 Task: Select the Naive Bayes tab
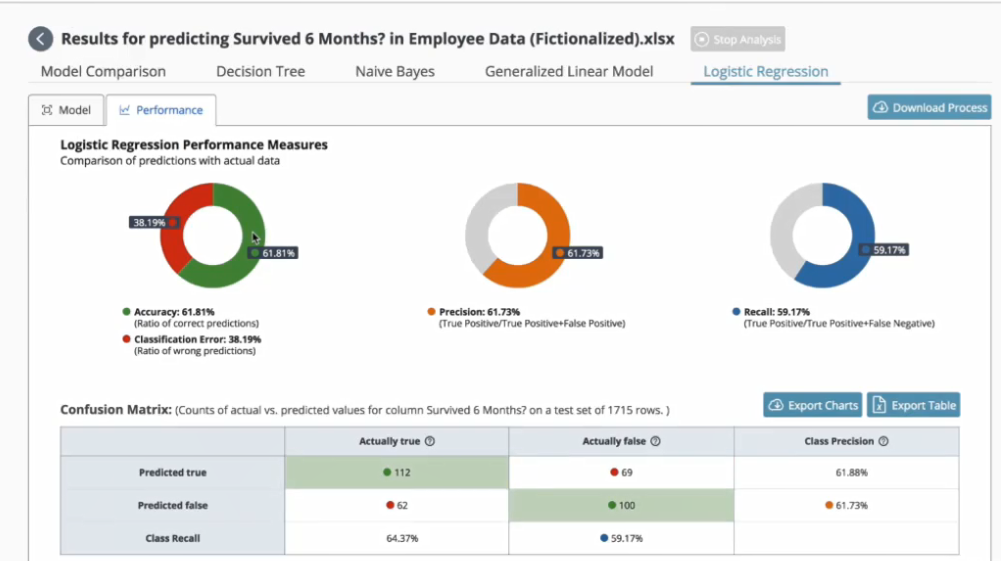(x=395, y=72)
